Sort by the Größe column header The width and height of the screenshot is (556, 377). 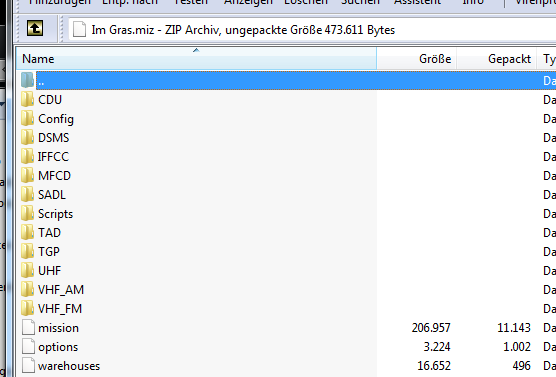point(417,59)
